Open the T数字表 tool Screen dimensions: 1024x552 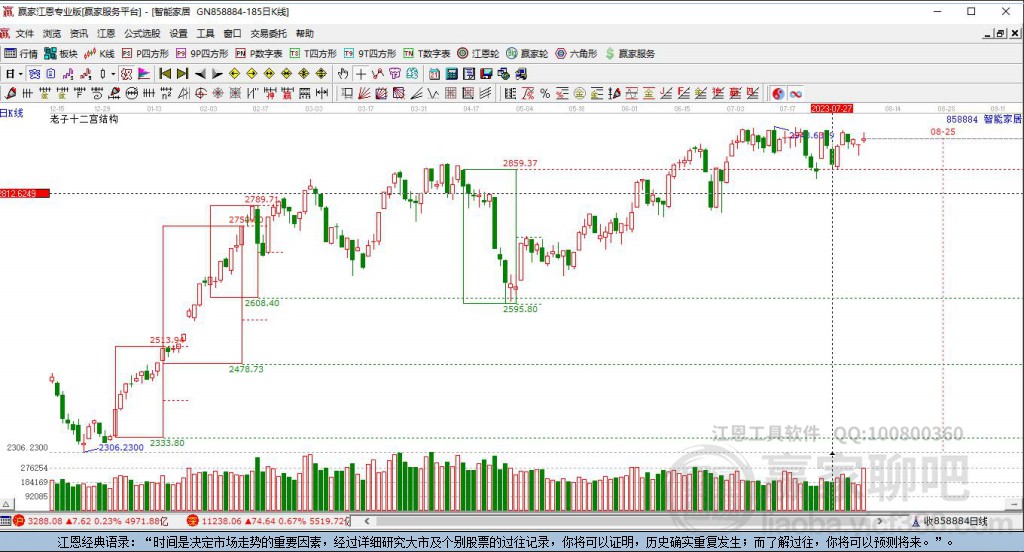(426, 54)
